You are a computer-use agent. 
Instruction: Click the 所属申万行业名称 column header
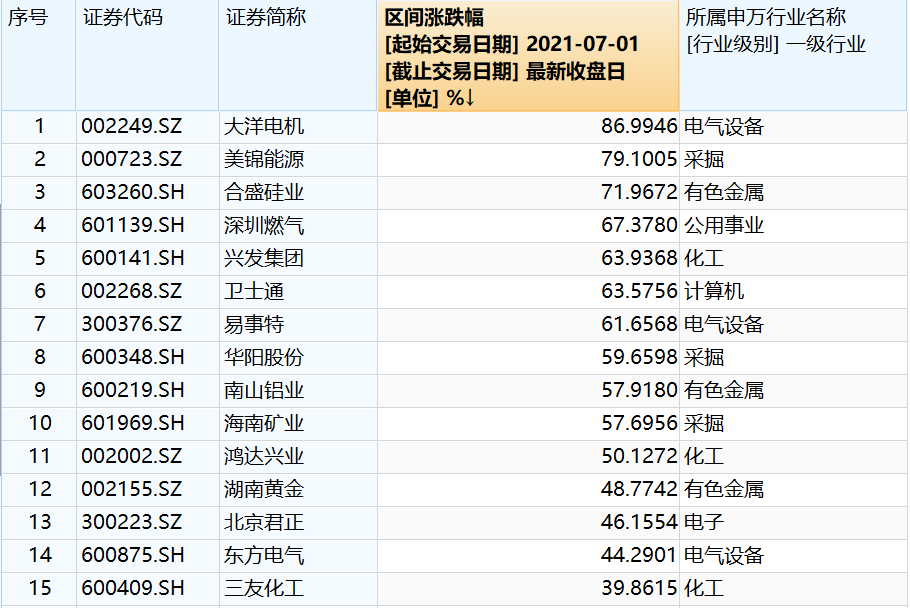[765, 18]
